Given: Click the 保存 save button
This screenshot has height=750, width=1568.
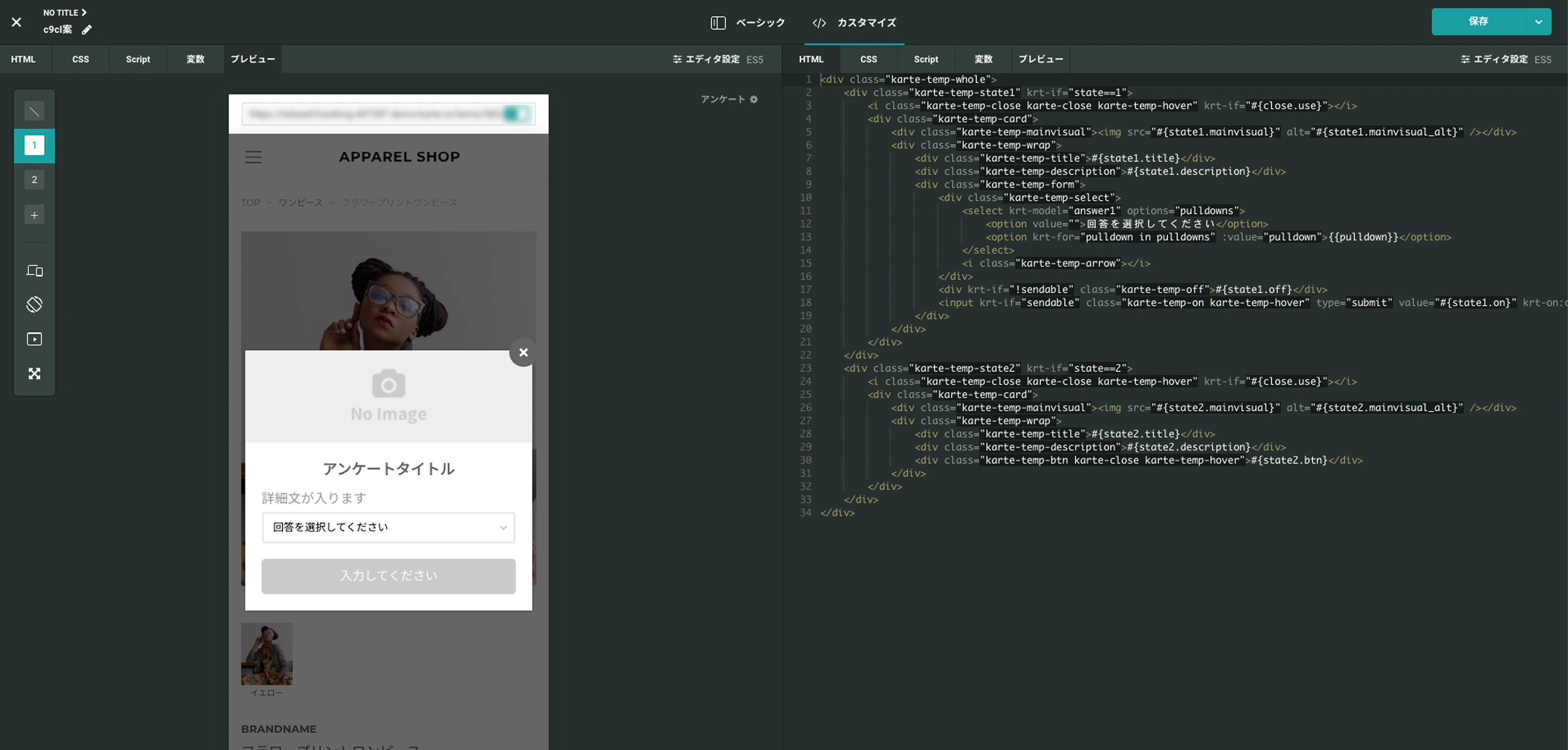Looking at the screenshot, I should pyautogui.click(x=1478, y=22).
